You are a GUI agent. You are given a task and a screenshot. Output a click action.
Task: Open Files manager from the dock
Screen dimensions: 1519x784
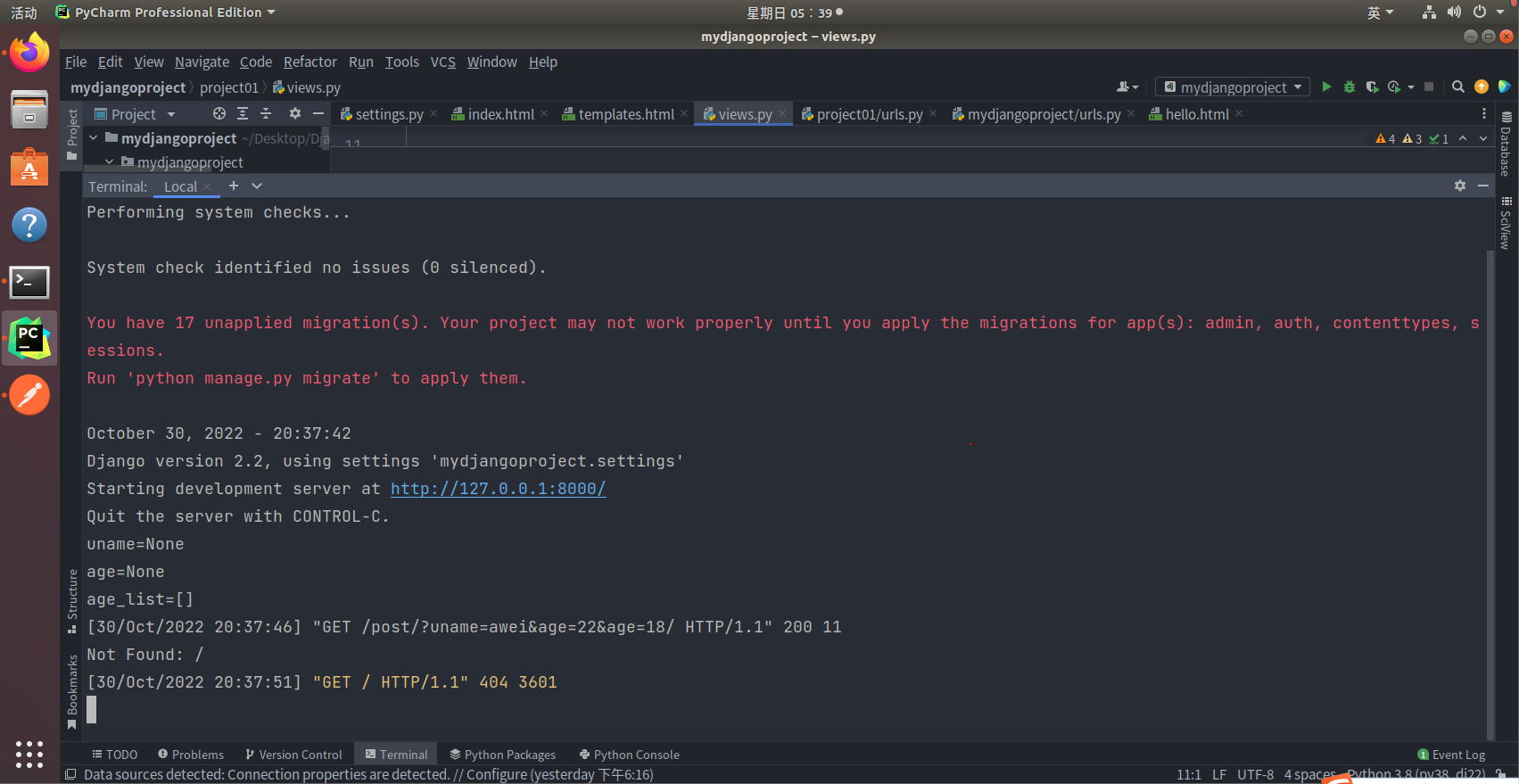click(29, 111)
